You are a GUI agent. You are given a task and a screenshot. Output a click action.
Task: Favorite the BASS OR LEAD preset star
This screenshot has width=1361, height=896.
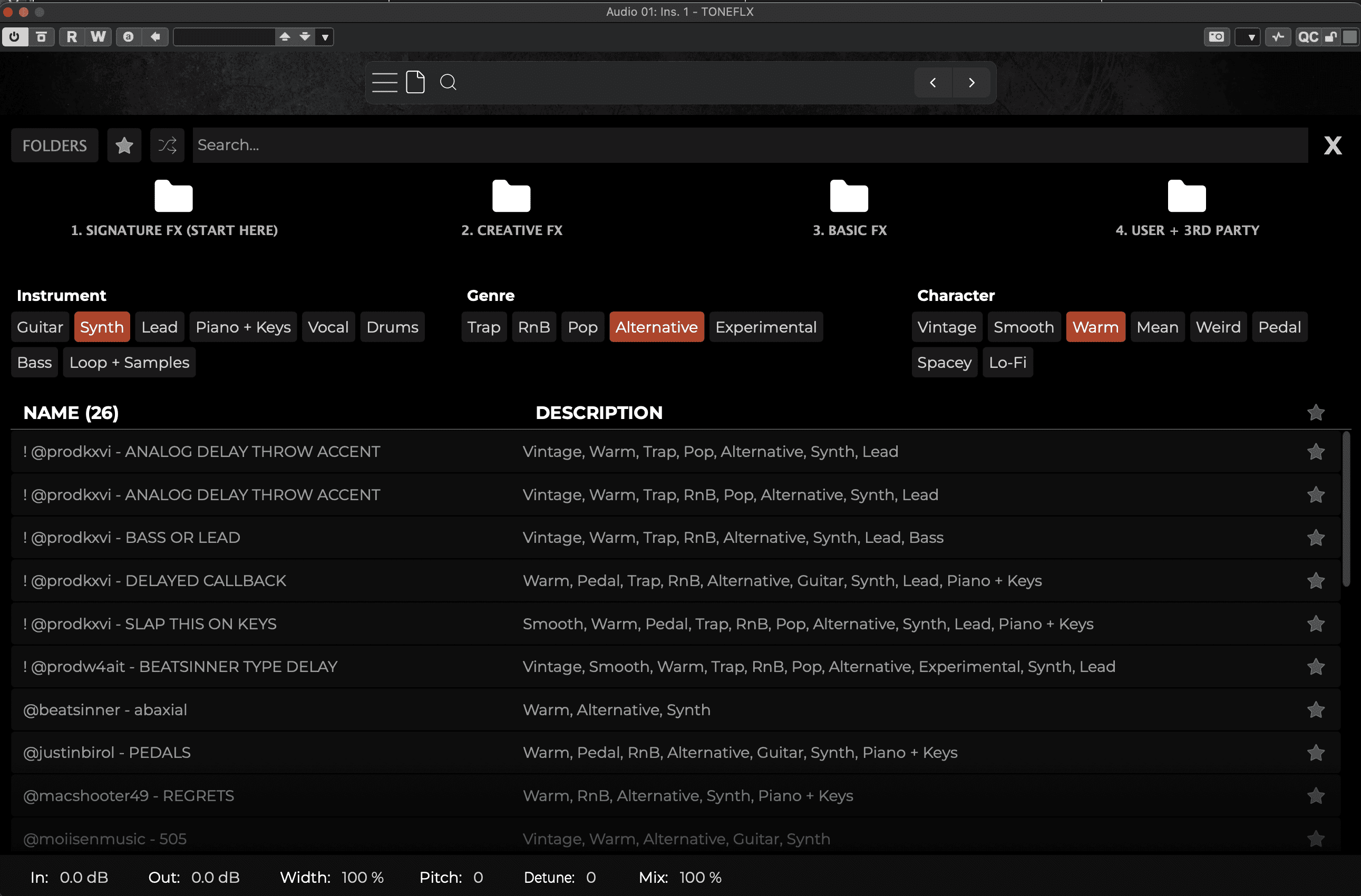click(x=1316, y=538)
